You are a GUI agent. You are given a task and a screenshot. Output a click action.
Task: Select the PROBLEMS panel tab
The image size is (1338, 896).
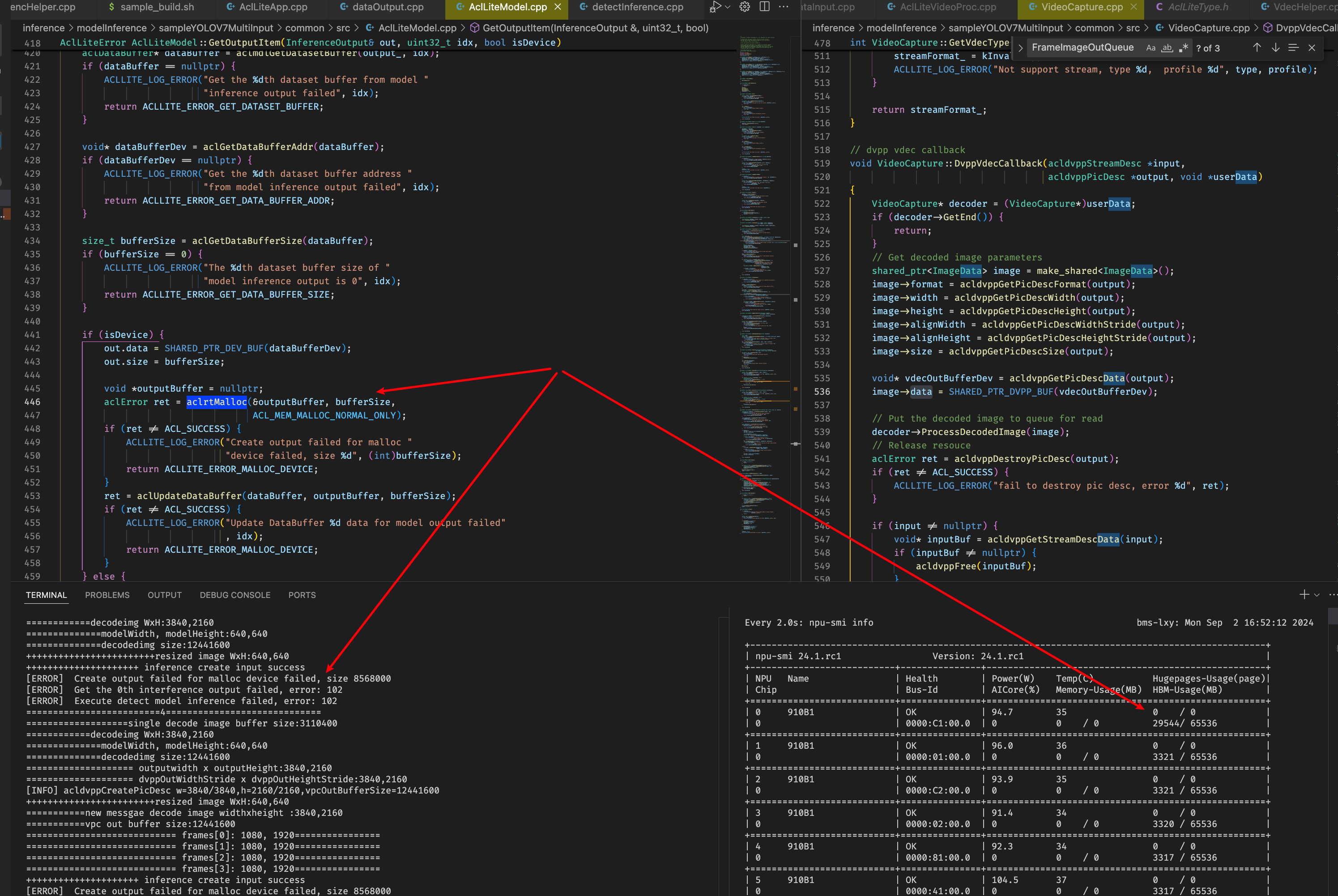pos(107,595)
